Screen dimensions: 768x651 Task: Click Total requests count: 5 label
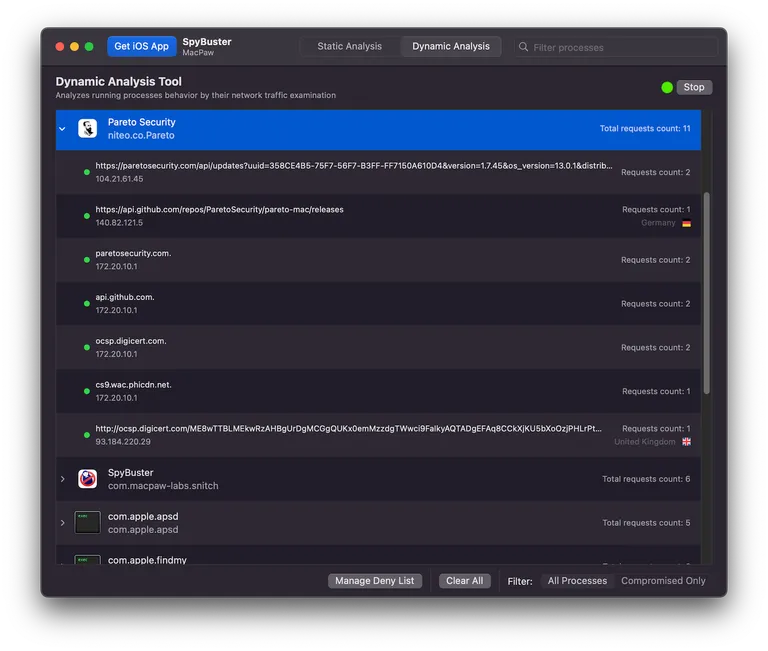646,523
